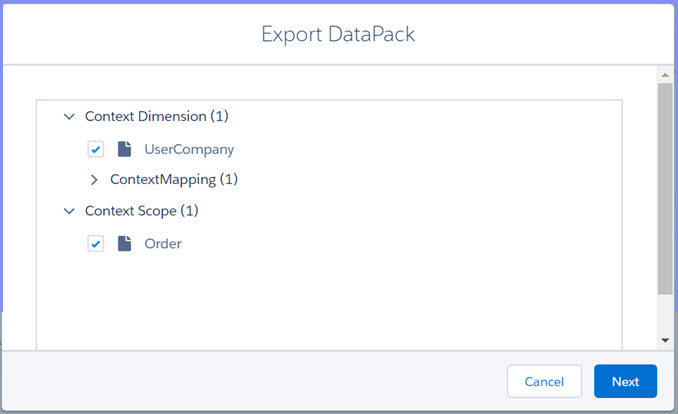Viewport: 678px width, 414px height.
Task: Select the Order item label
Action: (x=163, y=244)
